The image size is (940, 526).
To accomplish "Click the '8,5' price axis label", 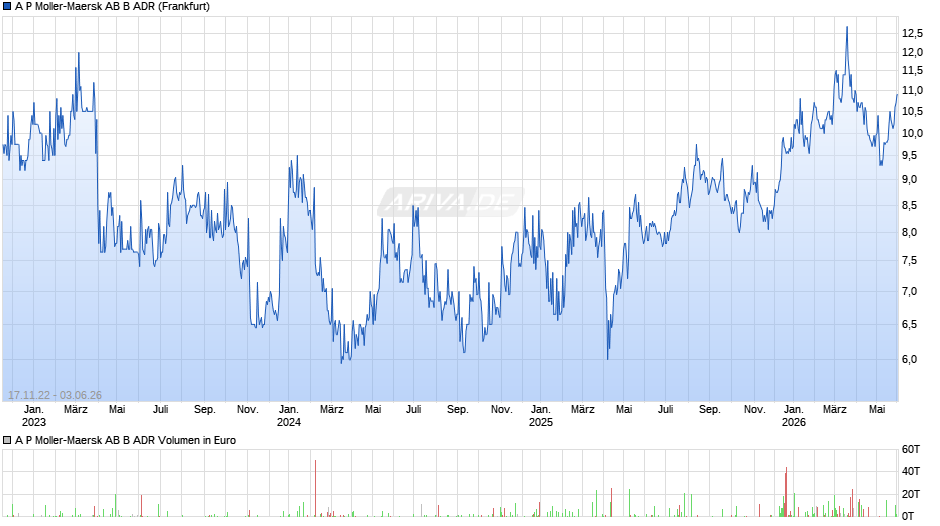I will pyautogui.click(x=909, y=205).
